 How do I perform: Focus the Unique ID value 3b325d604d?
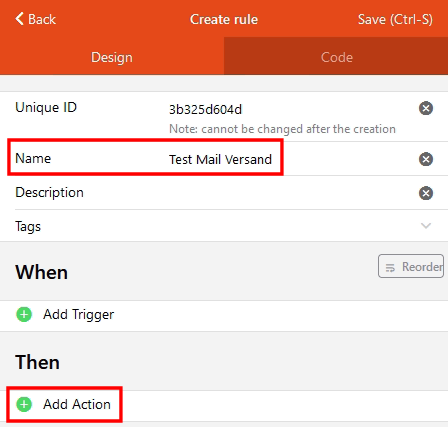point(205,109)
